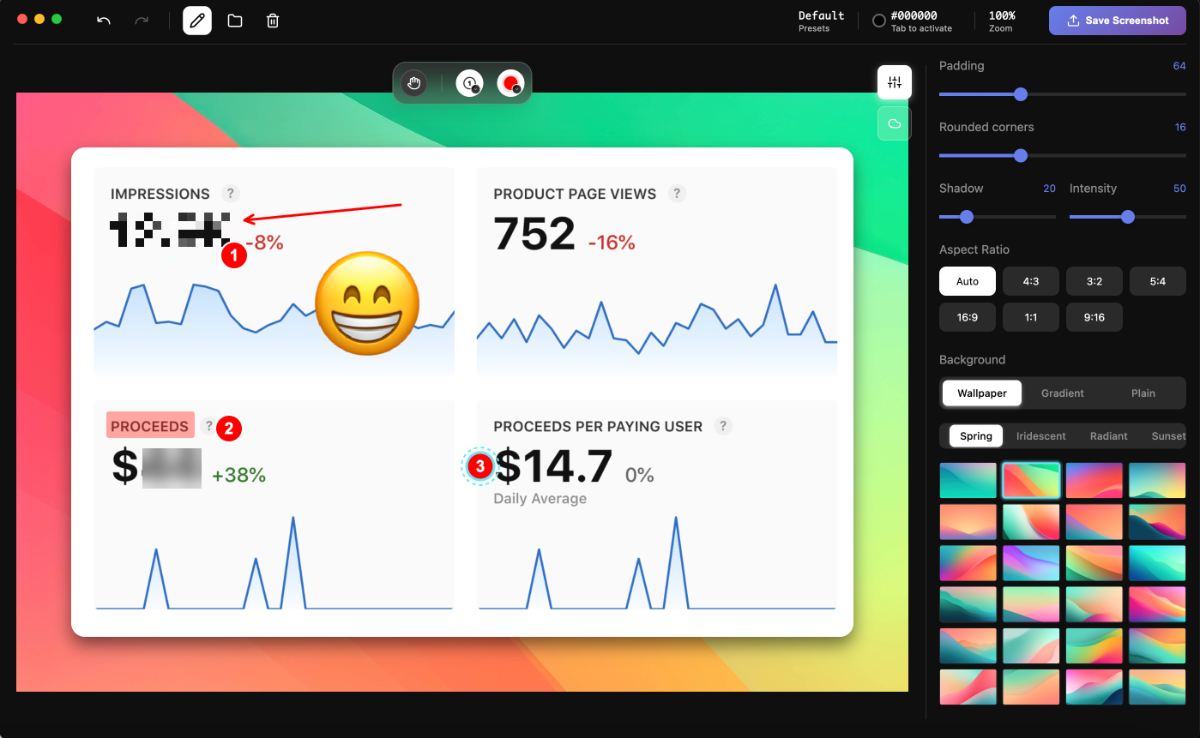Click the undo arrow icon
Image resolution: width=1200 pixels, height=738 pixels.
click(x=104, y=20)
